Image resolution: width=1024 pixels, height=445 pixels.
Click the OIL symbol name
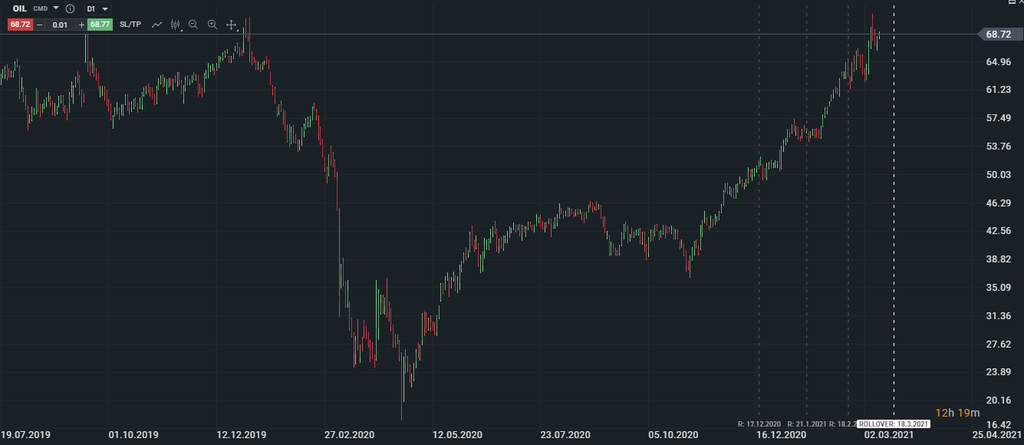coord(20,8)
